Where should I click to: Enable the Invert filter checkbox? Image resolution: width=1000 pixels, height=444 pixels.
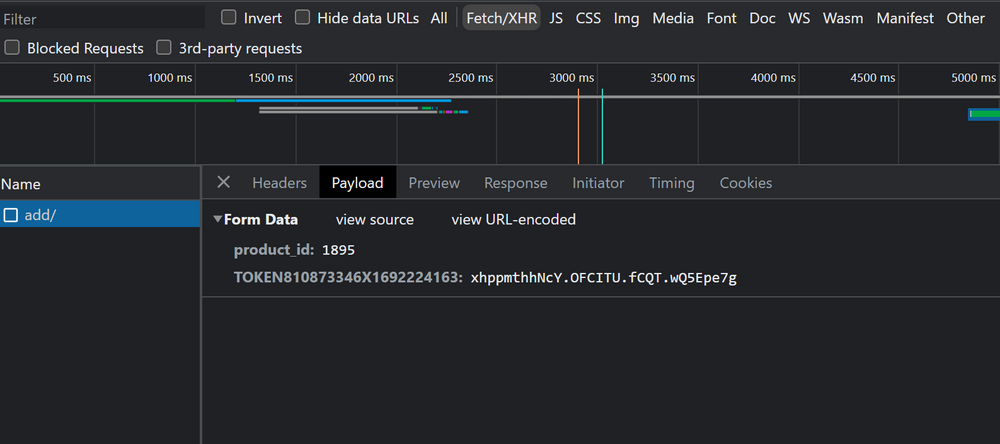229,18
